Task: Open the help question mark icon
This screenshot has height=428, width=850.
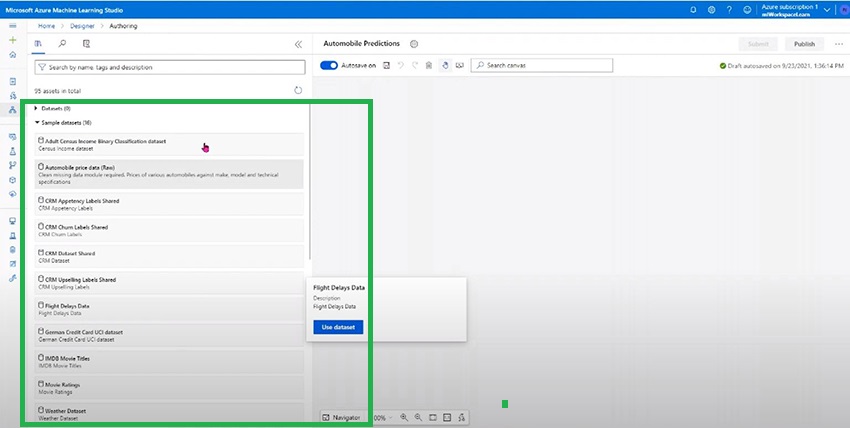Action: (x=729, y=10)
